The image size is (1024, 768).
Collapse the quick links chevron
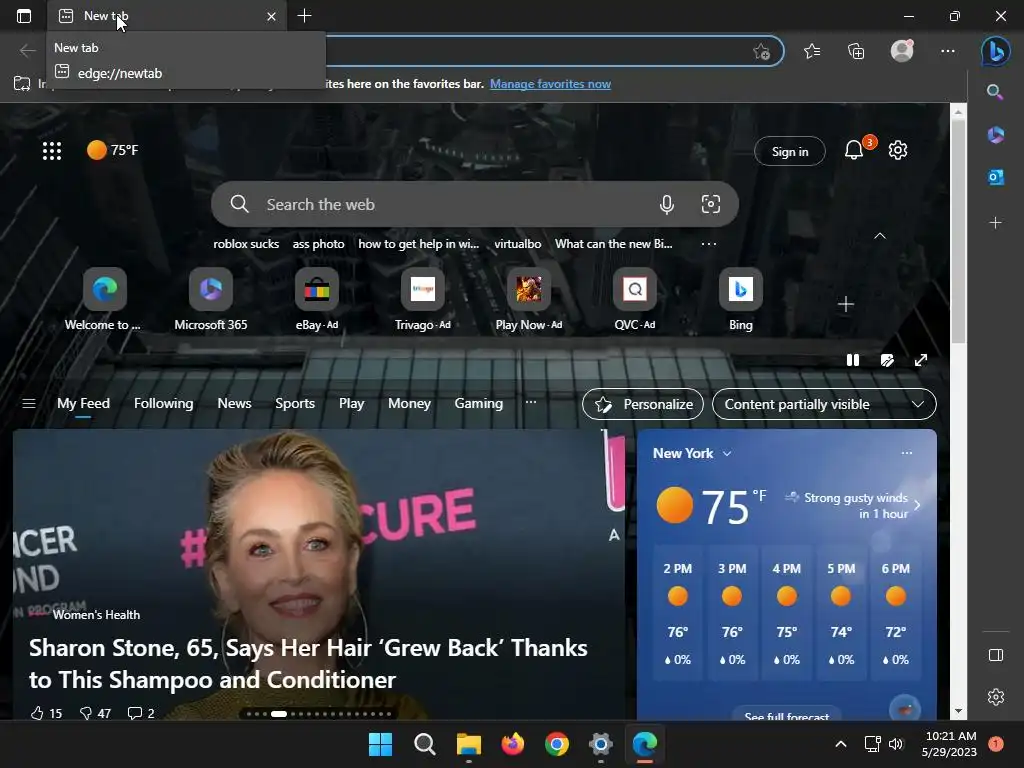880,236
